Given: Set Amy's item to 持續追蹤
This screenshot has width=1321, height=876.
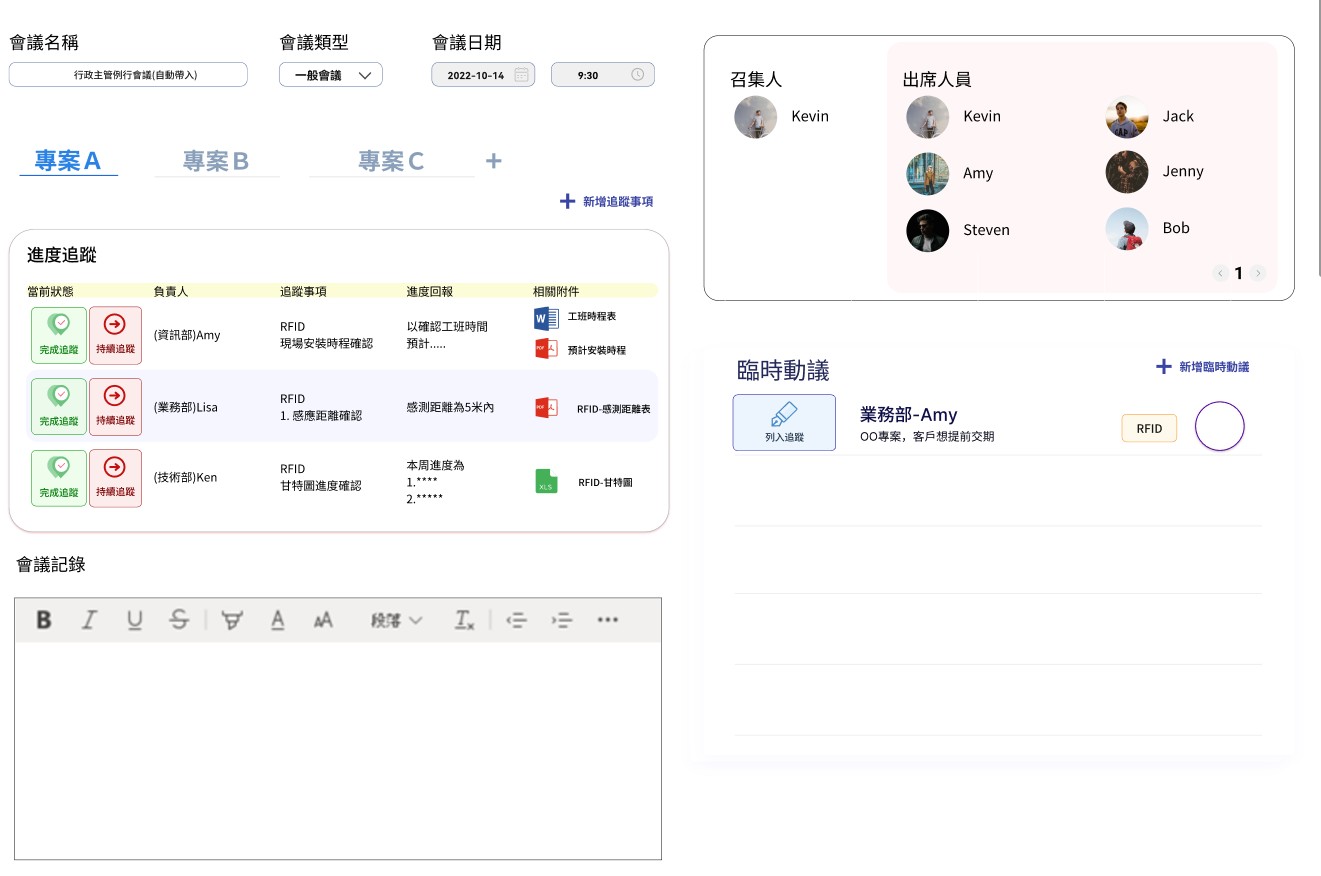Looking at the screenshot, I should click(115, 335).
